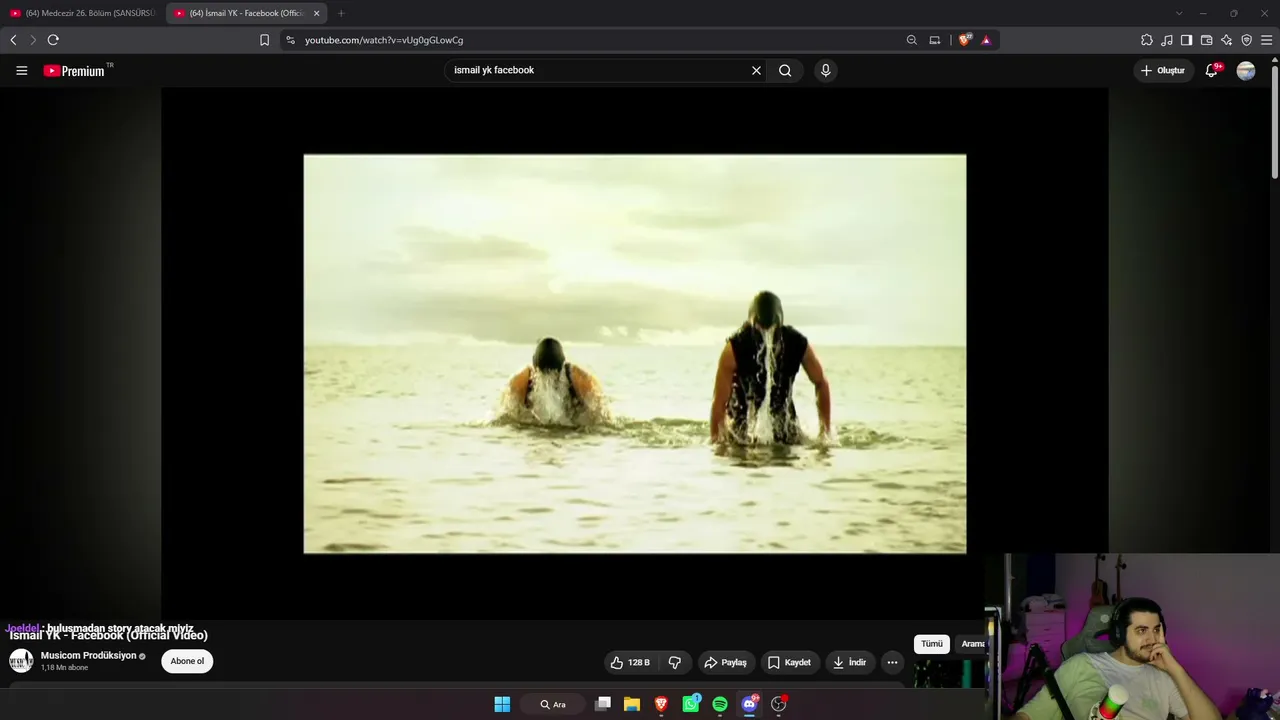
Task: Submit search with the magnifier button
Action: tap(785, 70)
